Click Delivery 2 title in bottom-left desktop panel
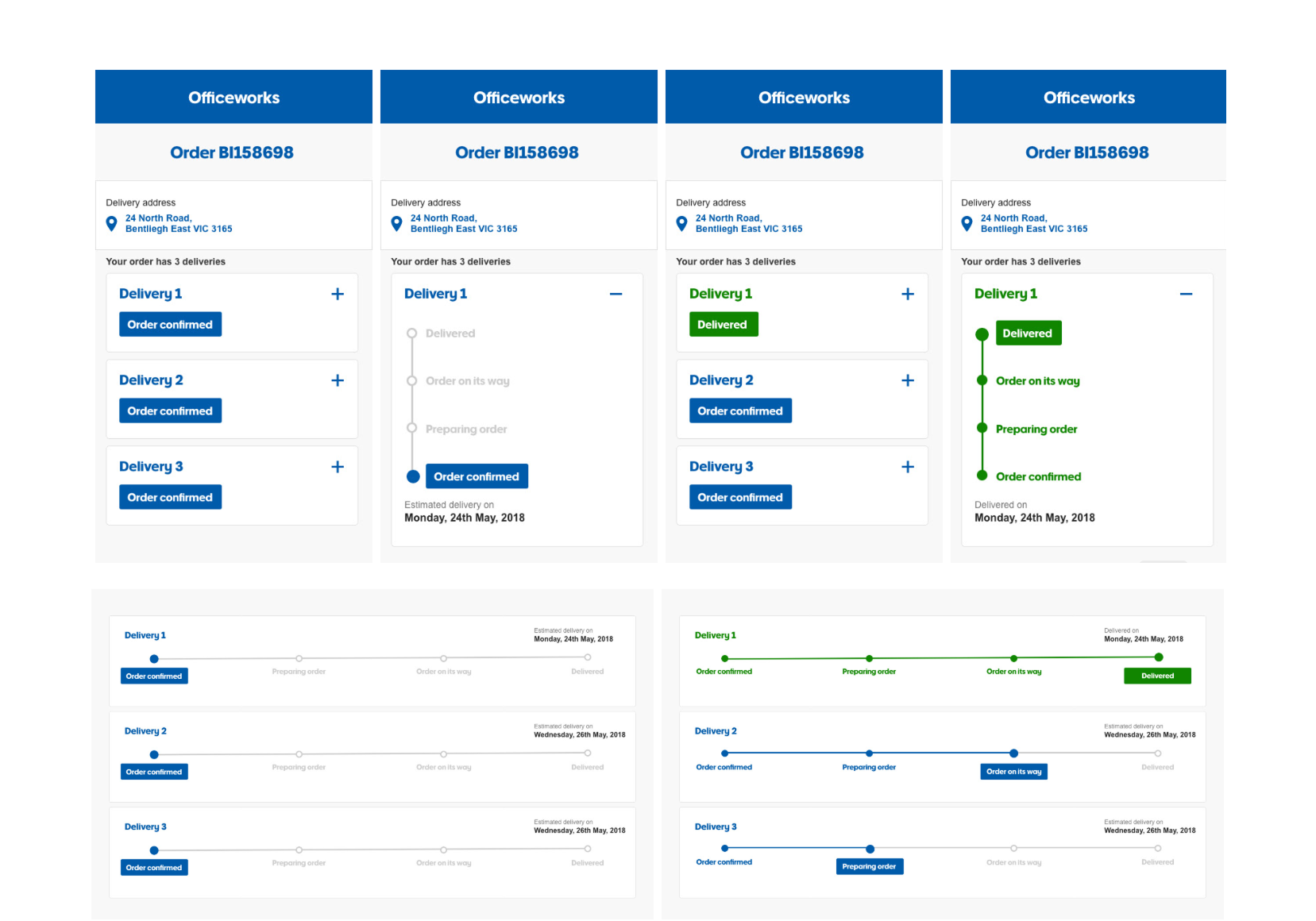Screen dimensions: 1316x921 point(145,731)
